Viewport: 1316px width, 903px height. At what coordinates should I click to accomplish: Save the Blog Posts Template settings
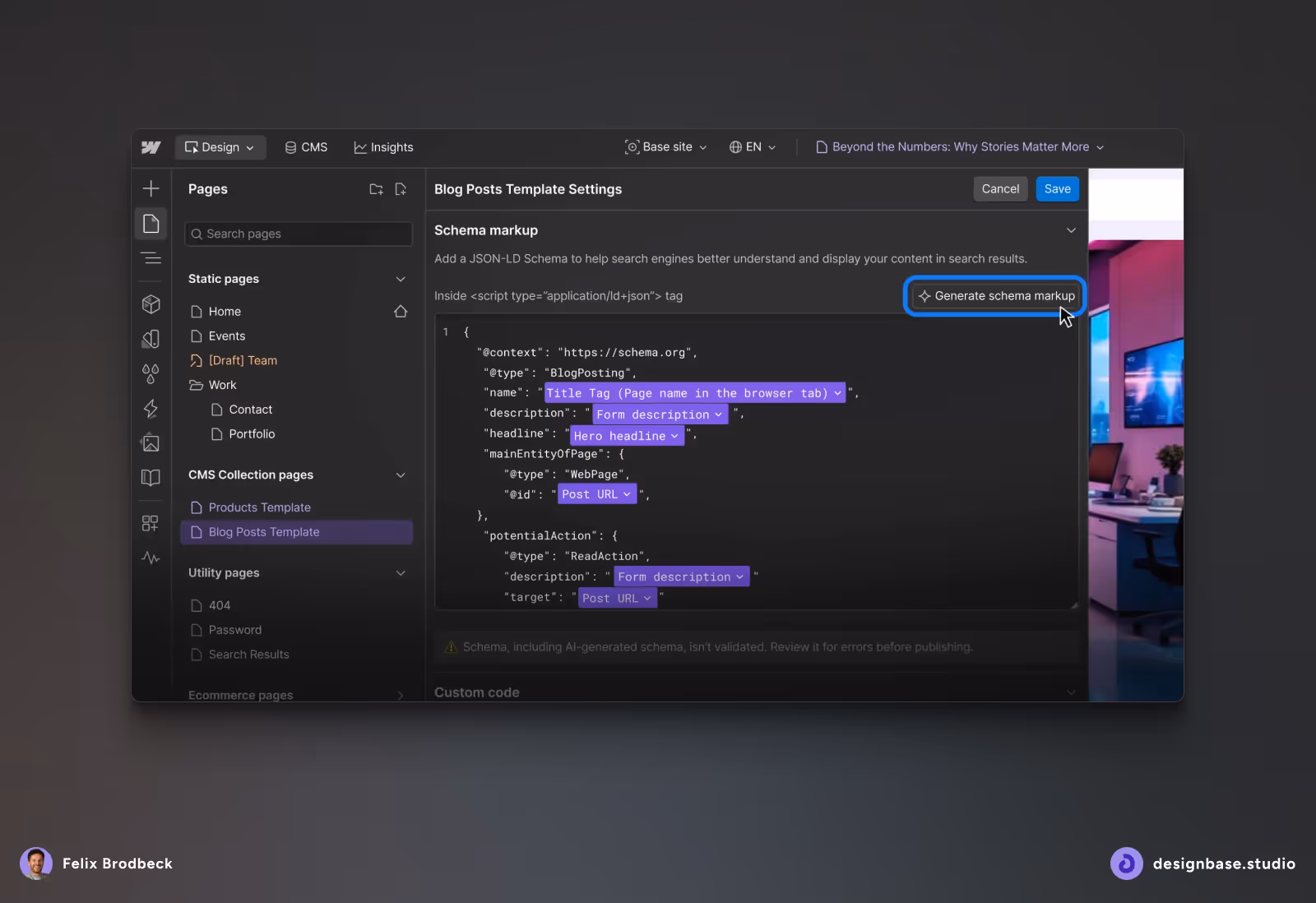click(x=1057, y=188)
